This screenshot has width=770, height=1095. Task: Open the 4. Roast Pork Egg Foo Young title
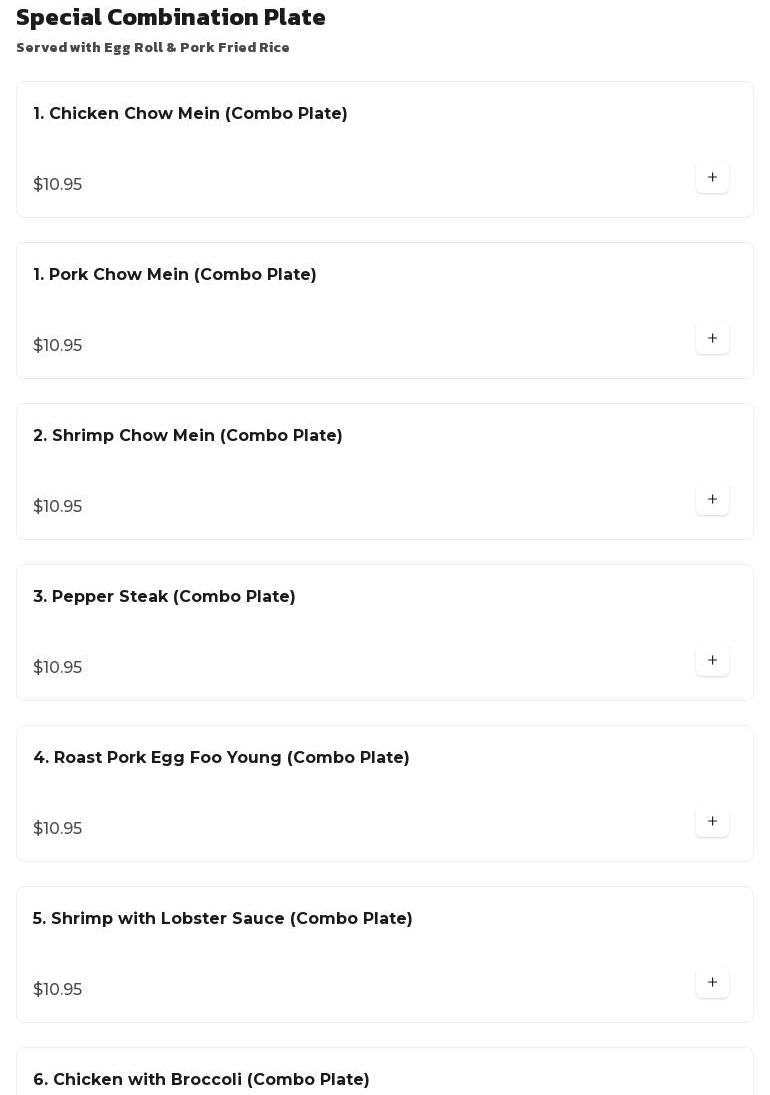click(221, 757)
